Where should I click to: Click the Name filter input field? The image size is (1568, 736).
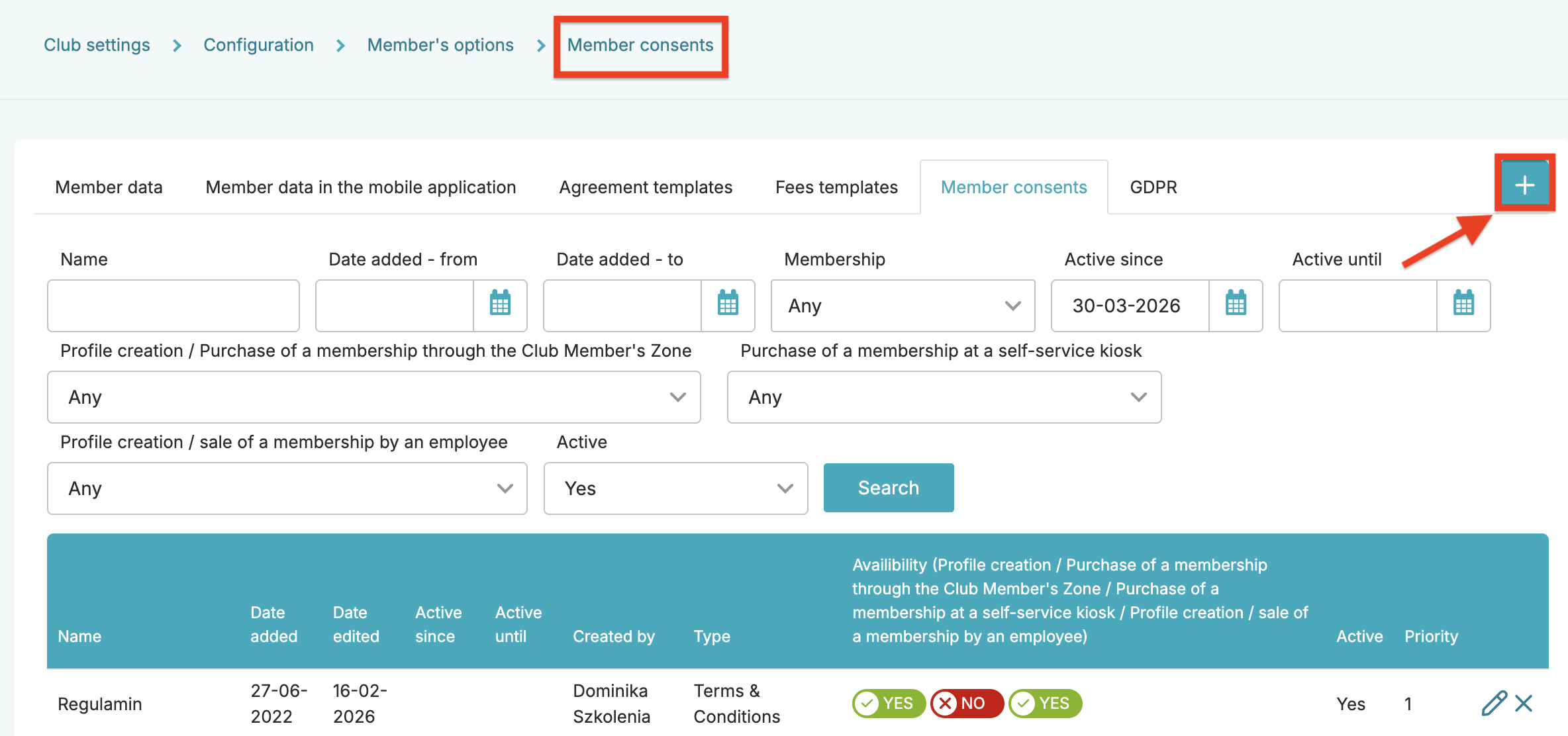(173, 306)
